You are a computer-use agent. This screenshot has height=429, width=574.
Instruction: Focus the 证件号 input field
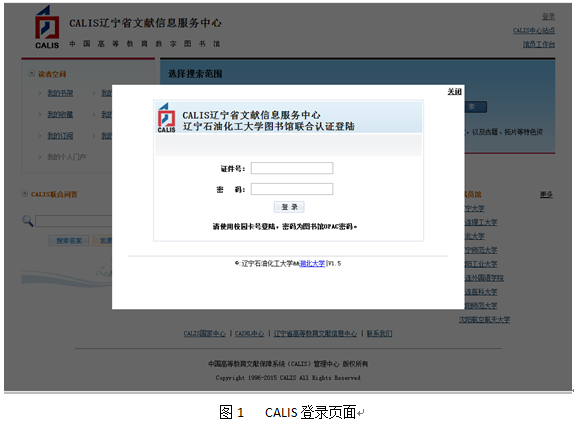(292, 168)
